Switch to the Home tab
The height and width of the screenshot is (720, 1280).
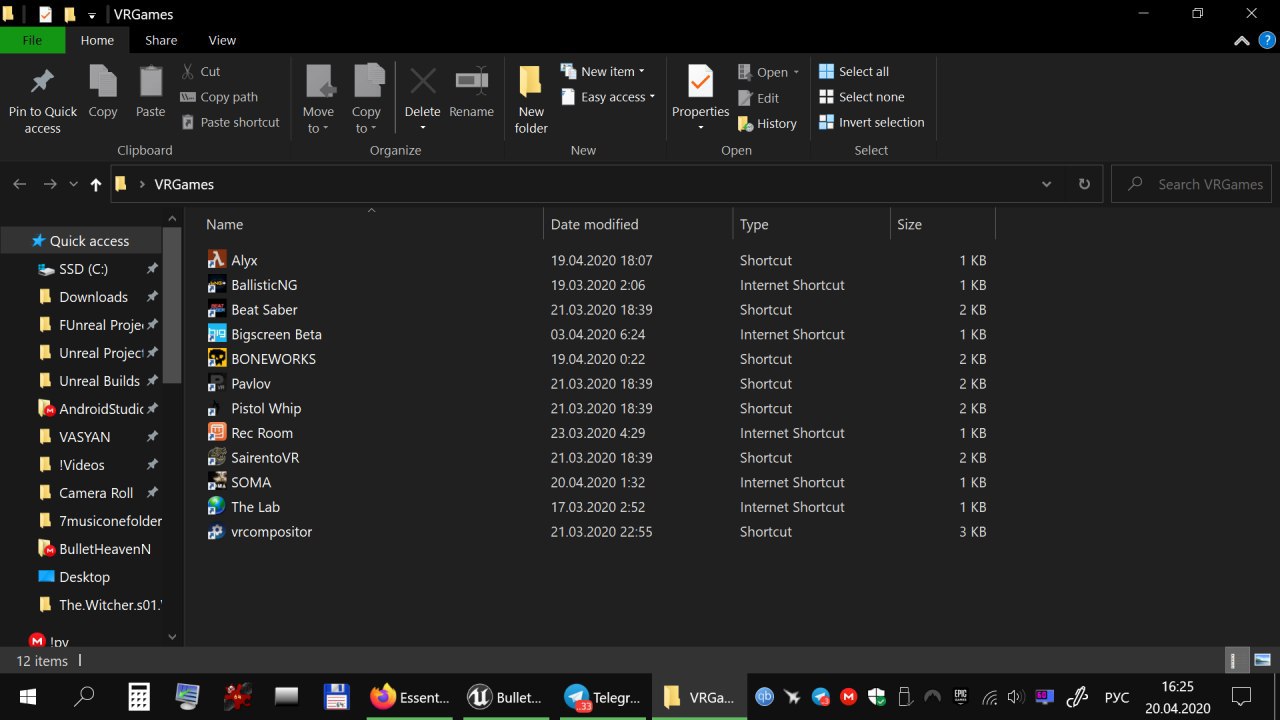(x=97, y=40)
